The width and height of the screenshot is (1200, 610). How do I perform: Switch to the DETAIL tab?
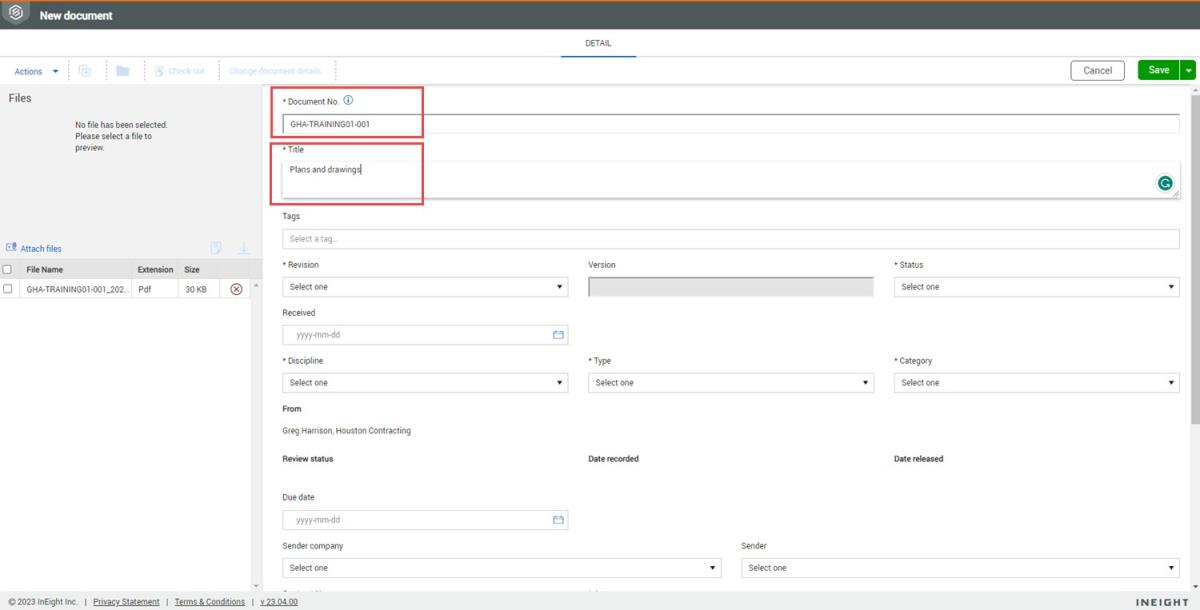(x=598, y=44)
